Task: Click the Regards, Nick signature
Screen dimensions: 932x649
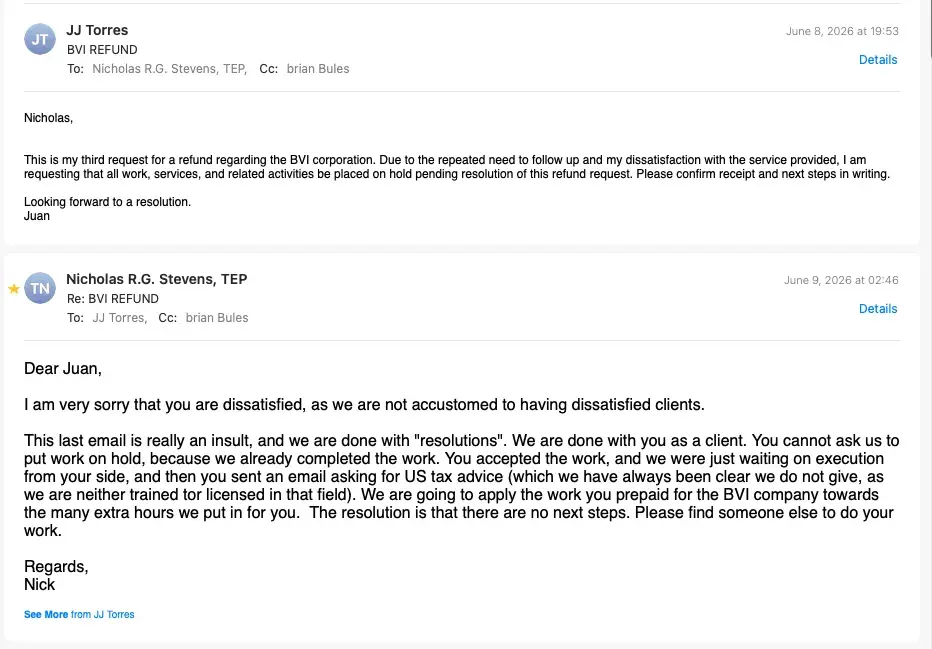Action: (x=56, y=575)
